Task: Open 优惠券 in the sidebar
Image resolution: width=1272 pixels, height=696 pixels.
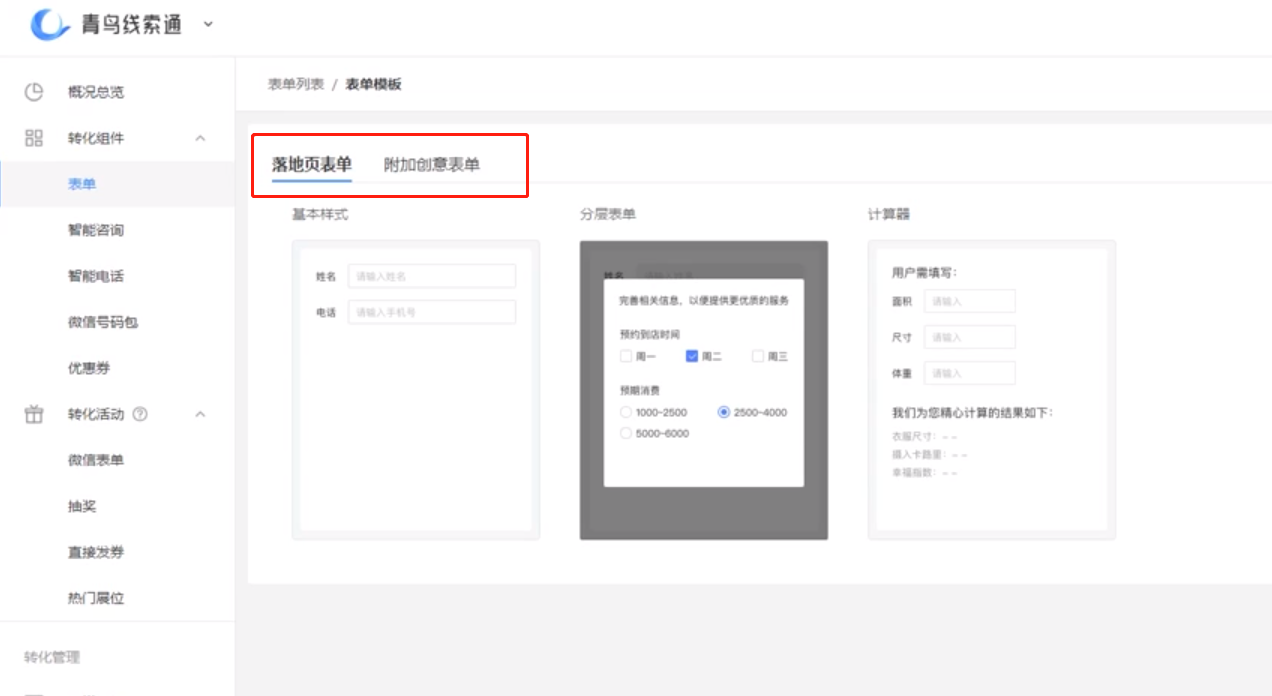Action: click(x=89, y=368)
